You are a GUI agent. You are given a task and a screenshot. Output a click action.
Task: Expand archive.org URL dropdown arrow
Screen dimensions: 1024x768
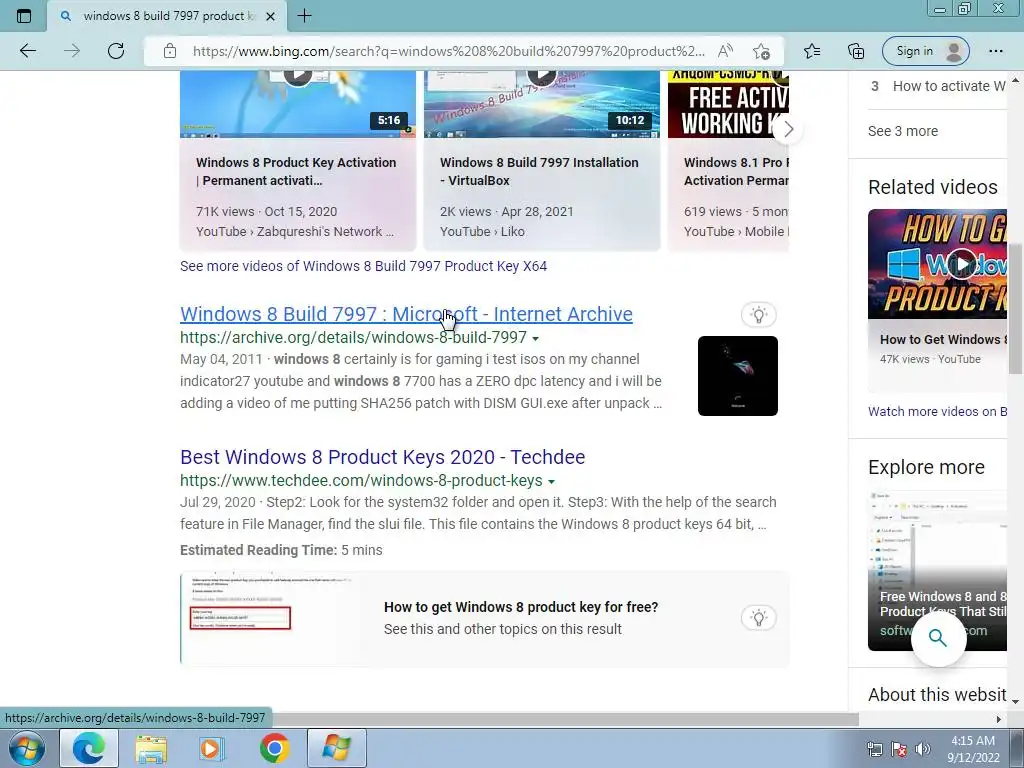tap(536, 338)
